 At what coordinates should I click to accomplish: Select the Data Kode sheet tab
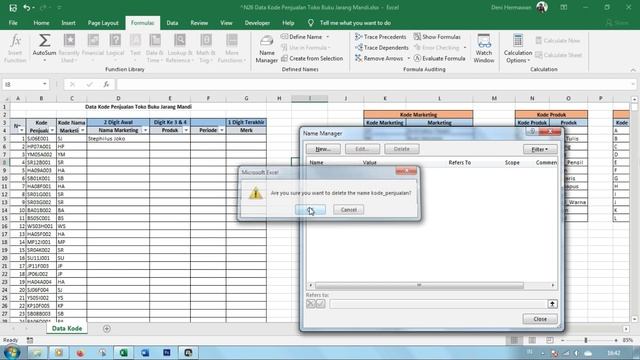click(67, 329)
